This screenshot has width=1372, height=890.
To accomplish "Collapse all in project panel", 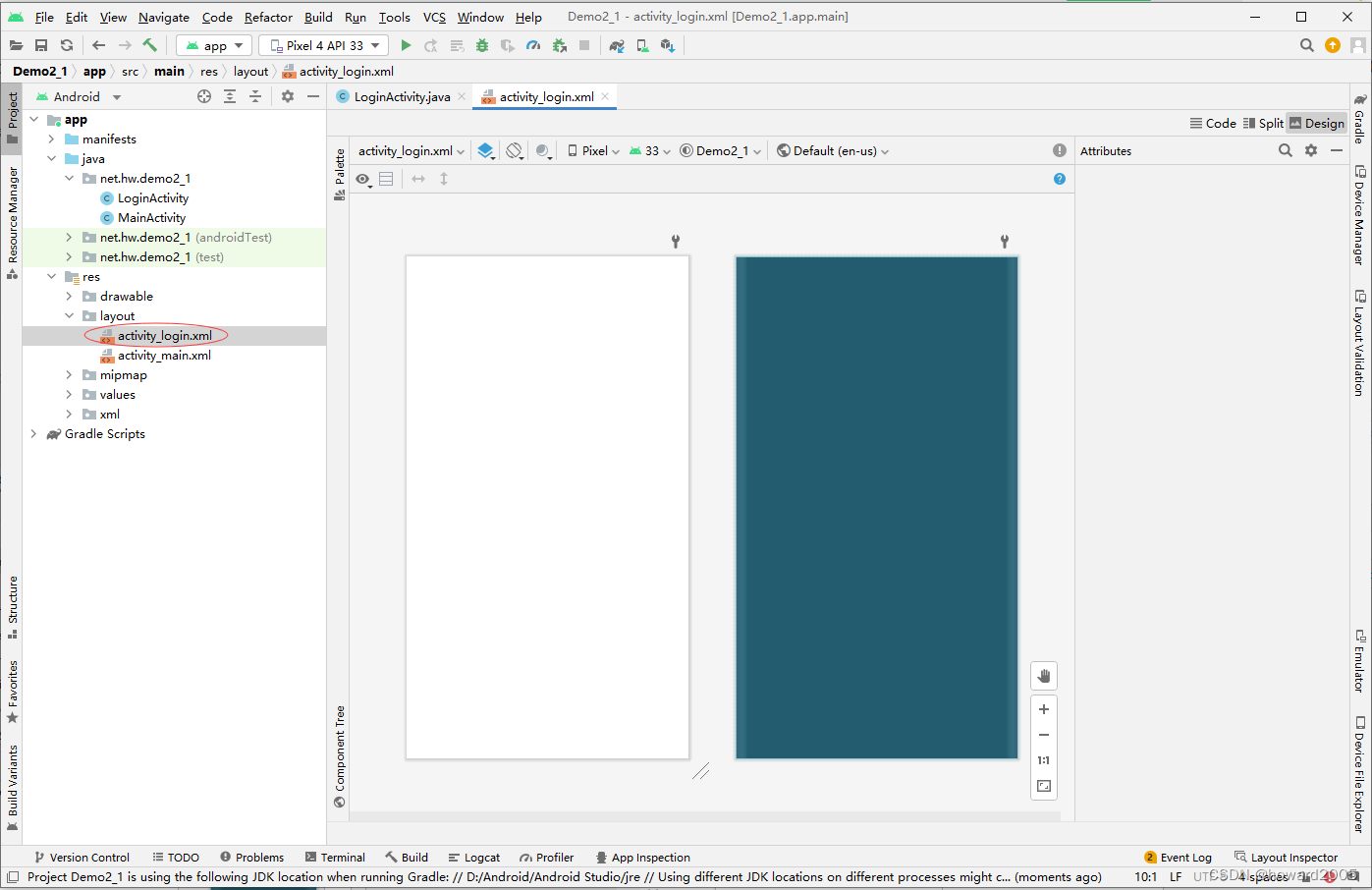I will (x=255, y=96).
